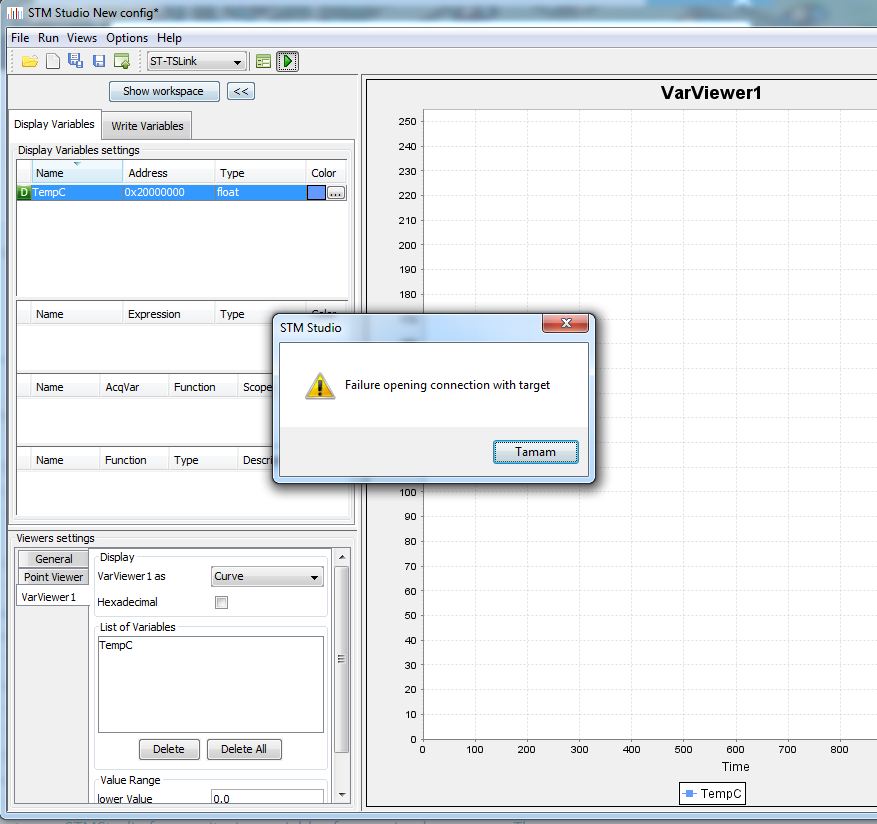Click the AcqVar column header

click(x=134, y=387)
